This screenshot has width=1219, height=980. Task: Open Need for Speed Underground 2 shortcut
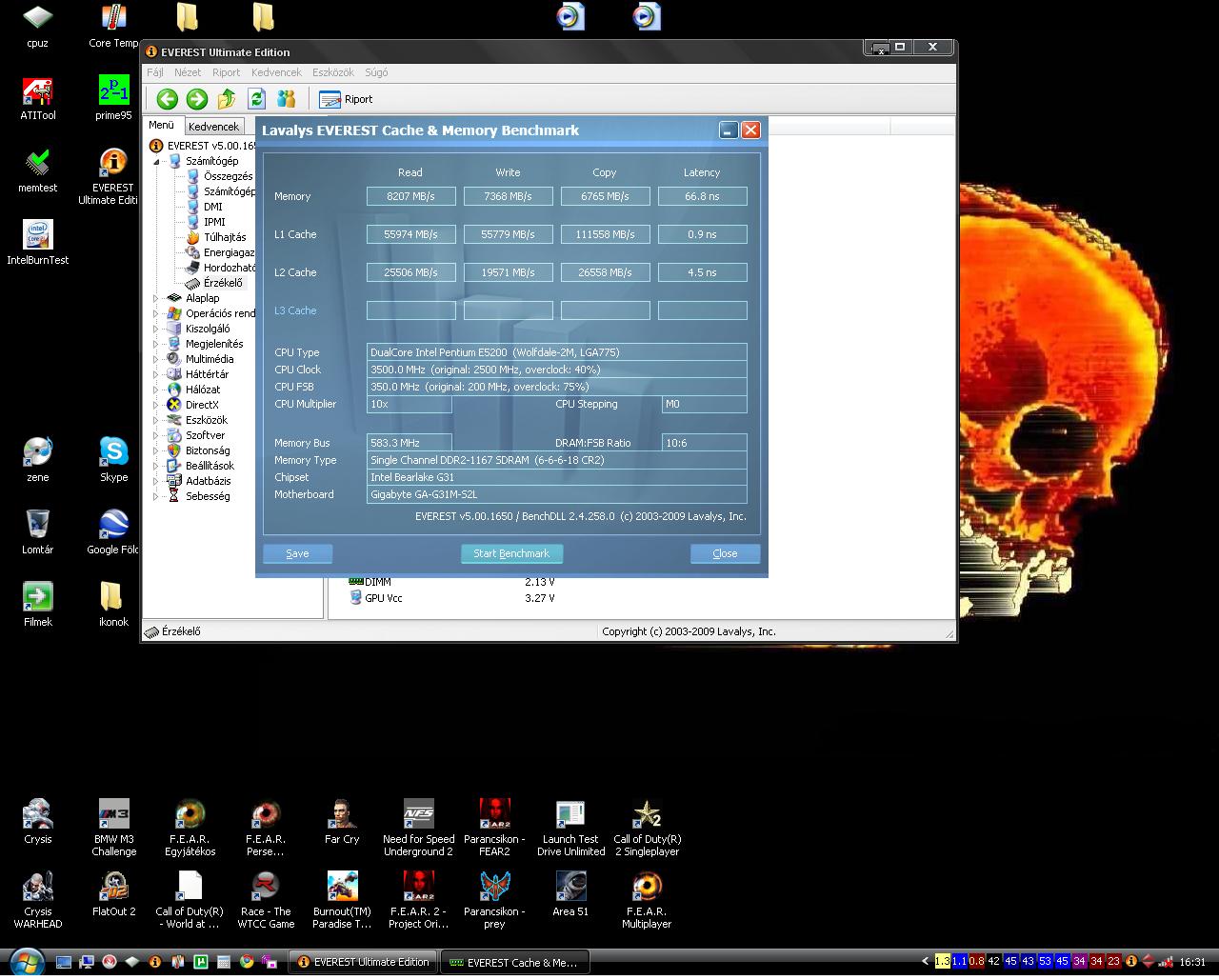(418, 828)
